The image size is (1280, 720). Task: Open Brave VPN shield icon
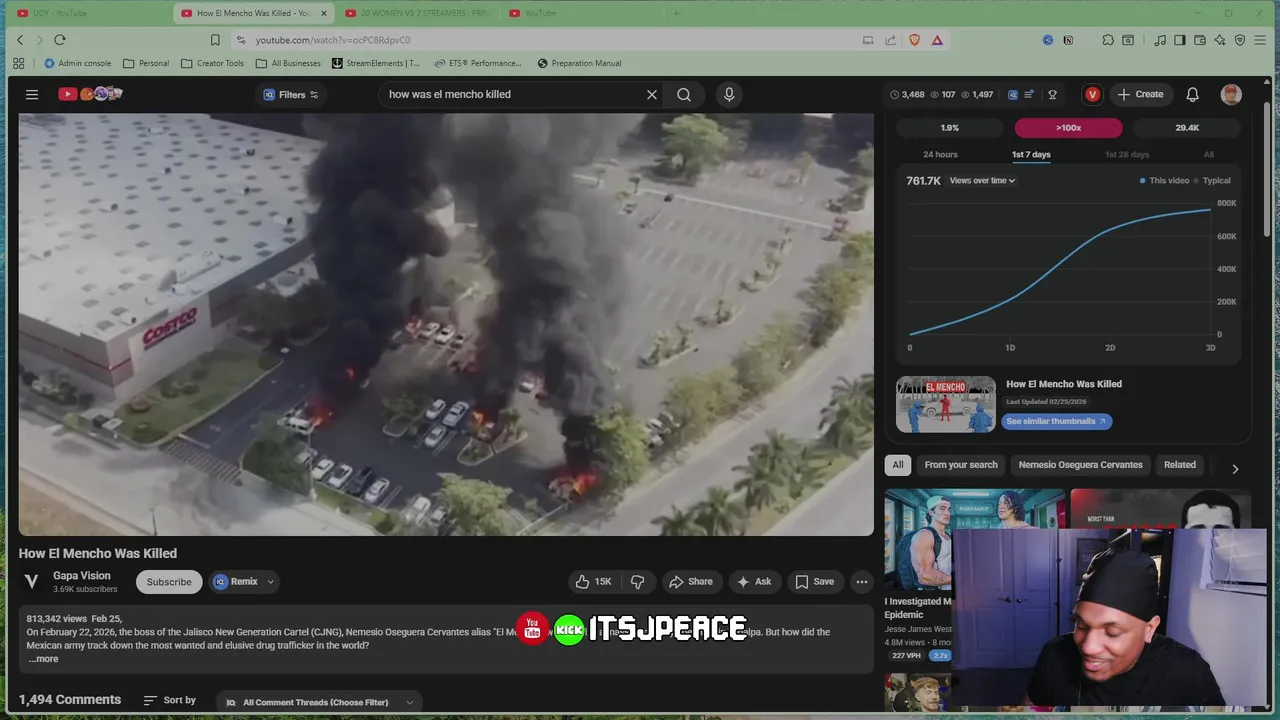[1240, 40]
